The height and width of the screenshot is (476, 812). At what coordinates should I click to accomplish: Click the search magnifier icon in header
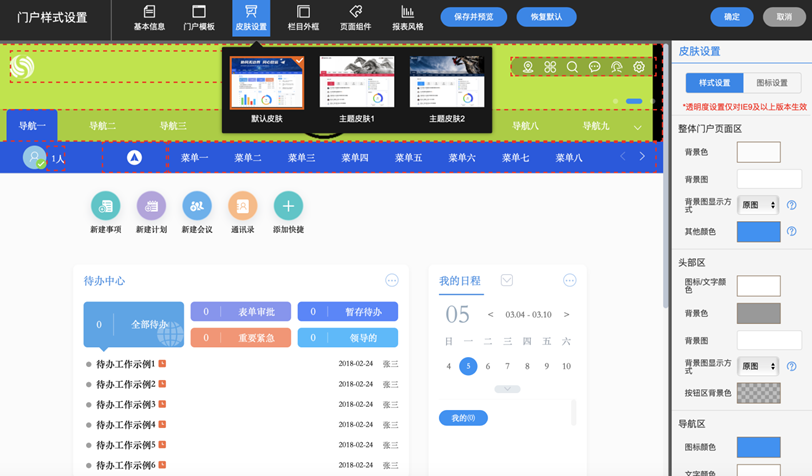point(572,67)
